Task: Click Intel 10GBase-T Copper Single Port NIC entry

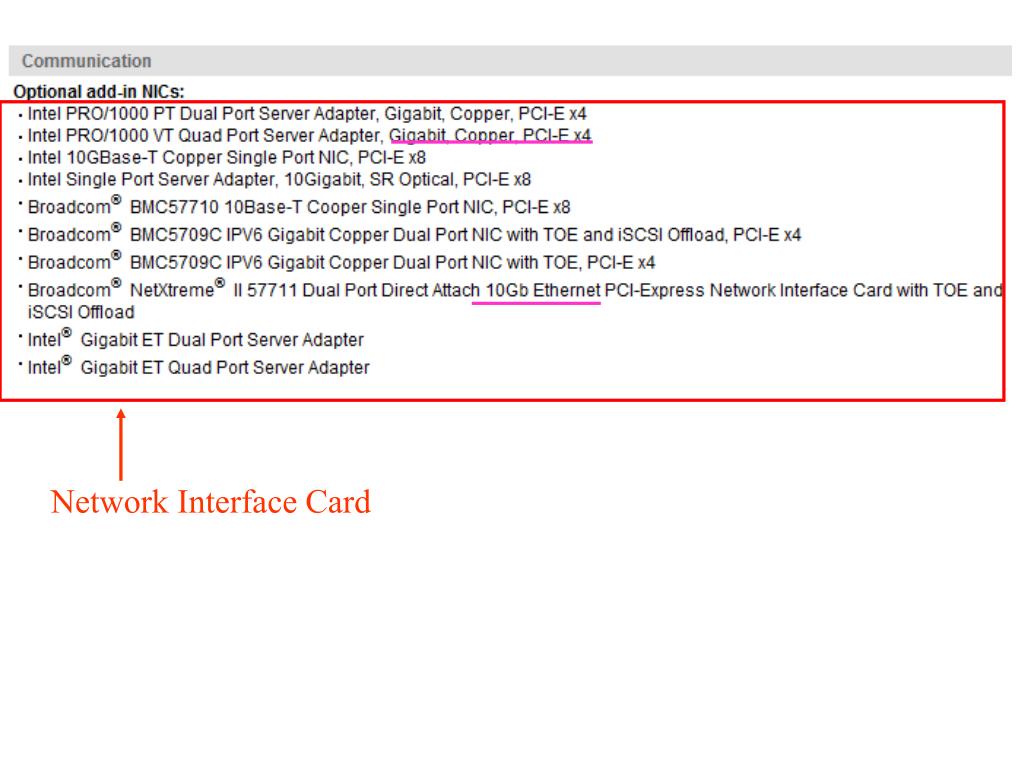Action: point(227,157)
